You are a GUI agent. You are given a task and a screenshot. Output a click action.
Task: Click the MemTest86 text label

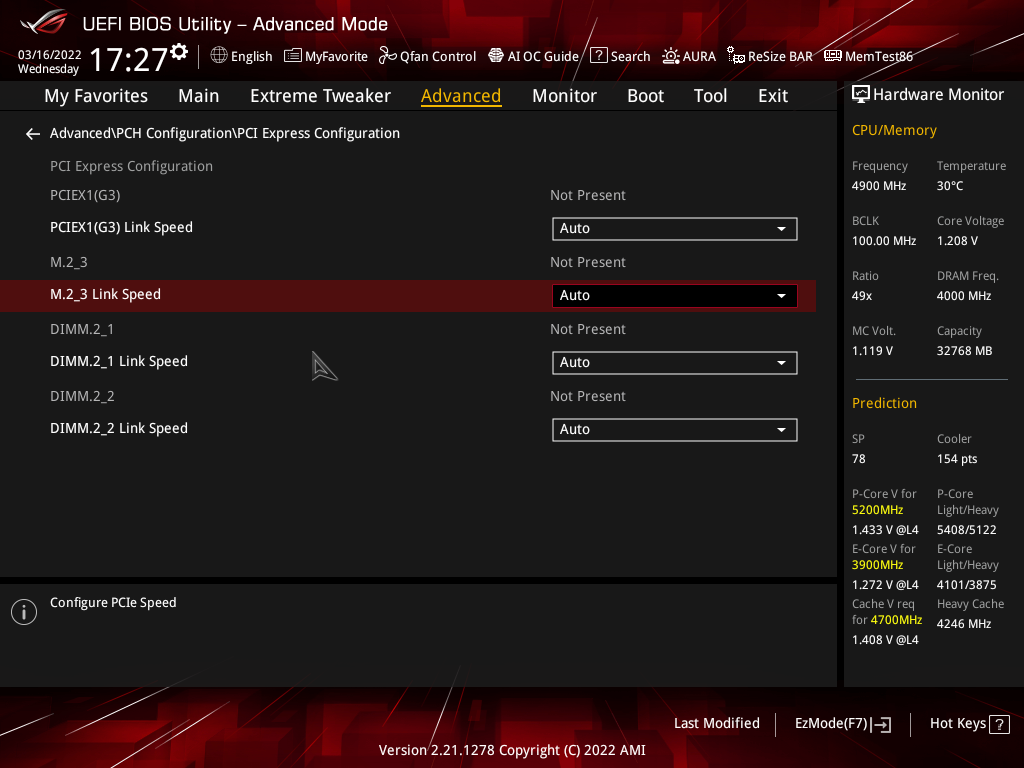tap(878, 57)
